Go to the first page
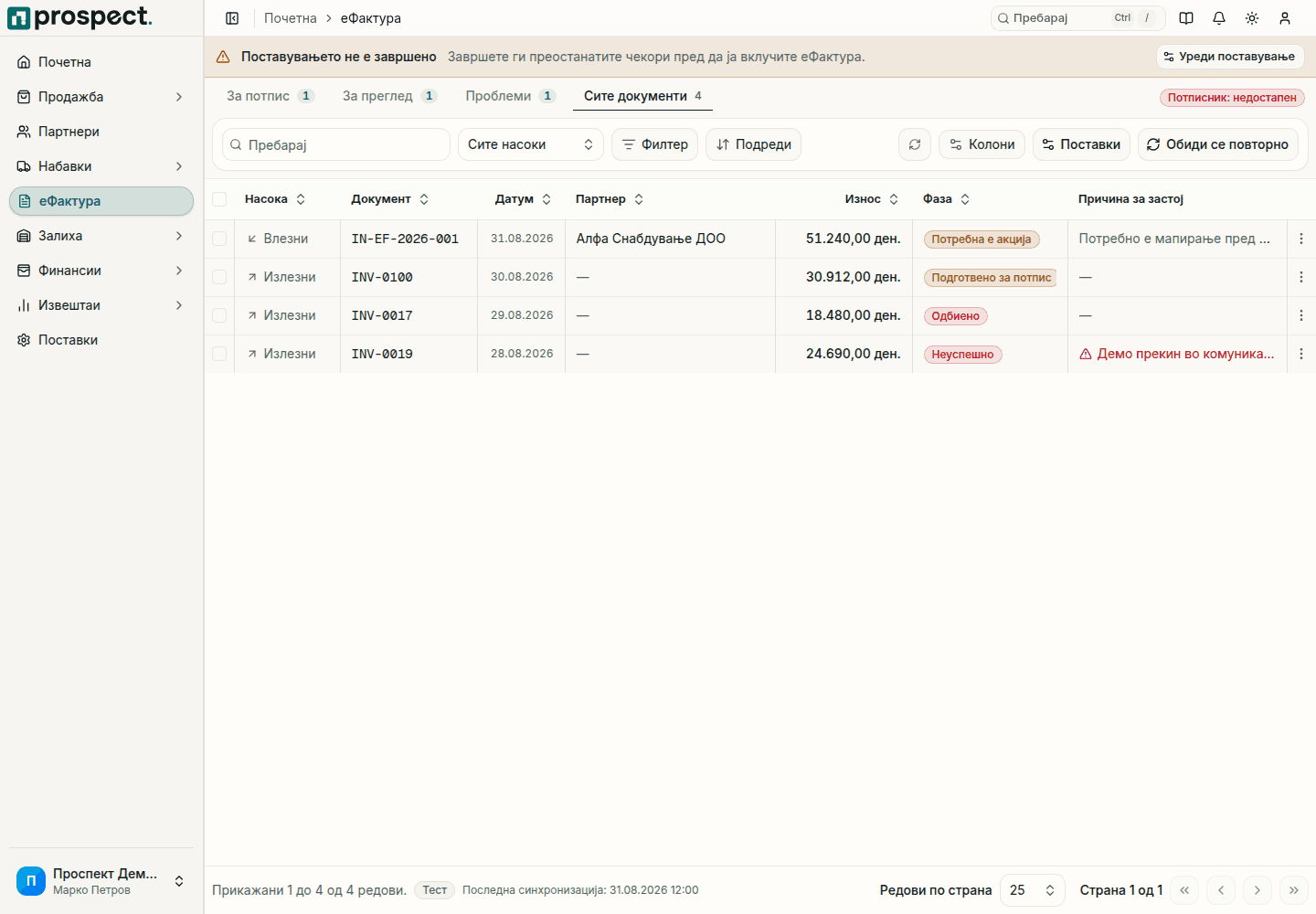The image size is (1316, 914). tap(1184, 890)
